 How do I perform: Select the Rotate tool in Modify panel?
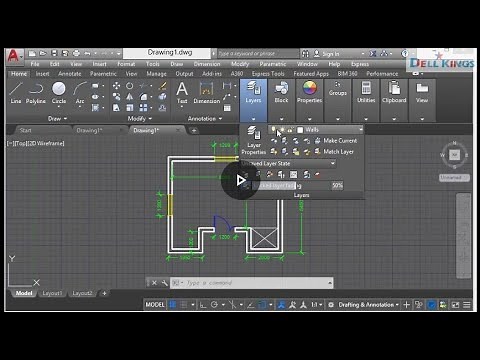coord(129,86)
